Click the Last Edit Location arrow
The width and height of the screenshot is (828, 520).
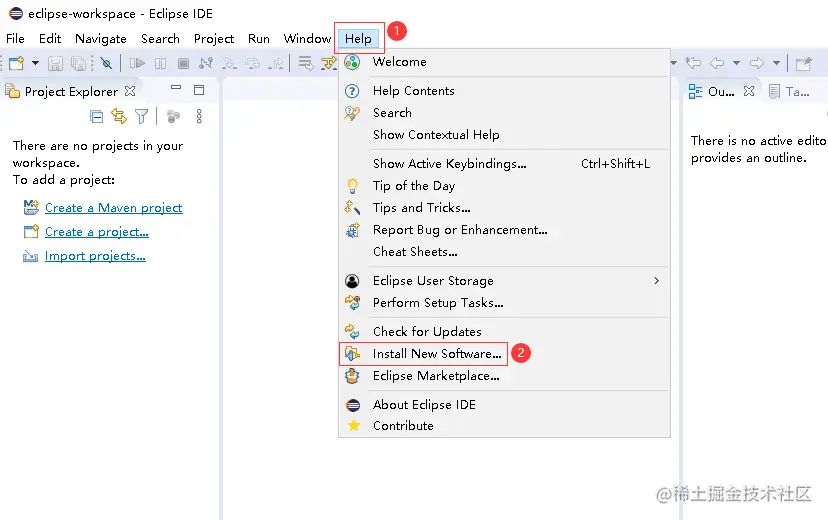(x=693, y=63)
